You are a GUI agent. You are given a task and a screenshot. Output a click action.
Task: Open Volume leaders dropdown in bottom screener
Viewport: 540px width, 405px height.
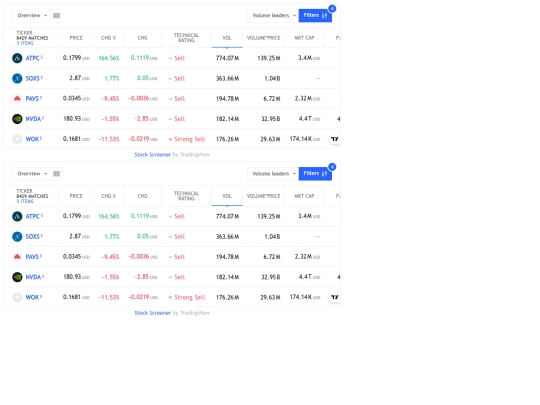[273, 174]
